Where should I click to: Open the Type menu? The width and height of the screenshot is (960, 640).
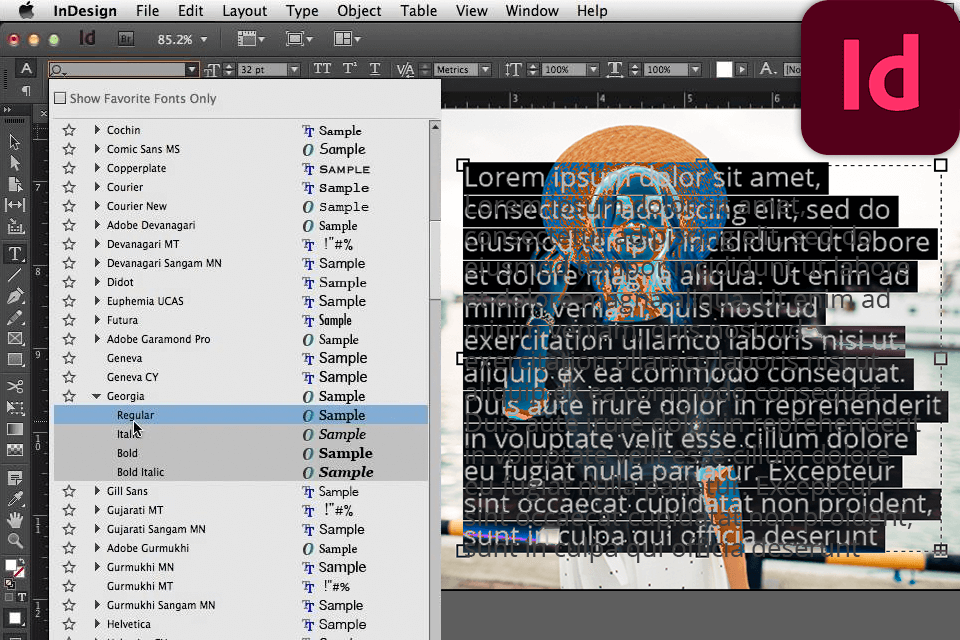302,11
